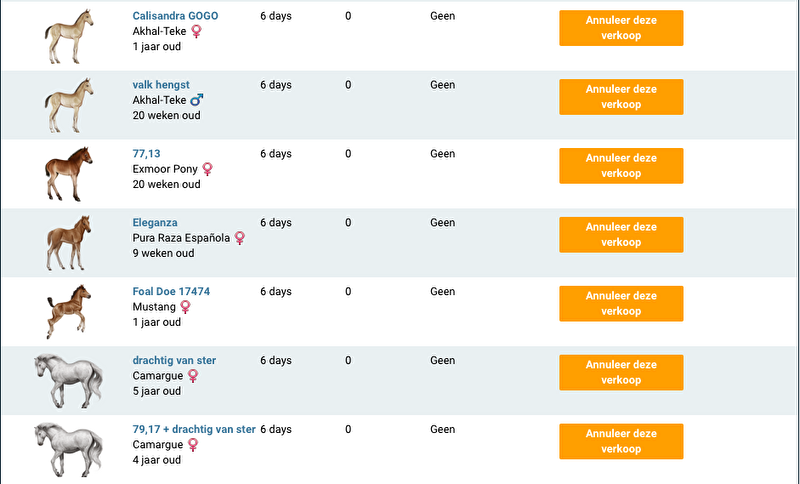Click grey Camargue image in last row
800x484 pixels.
[68, 449]
